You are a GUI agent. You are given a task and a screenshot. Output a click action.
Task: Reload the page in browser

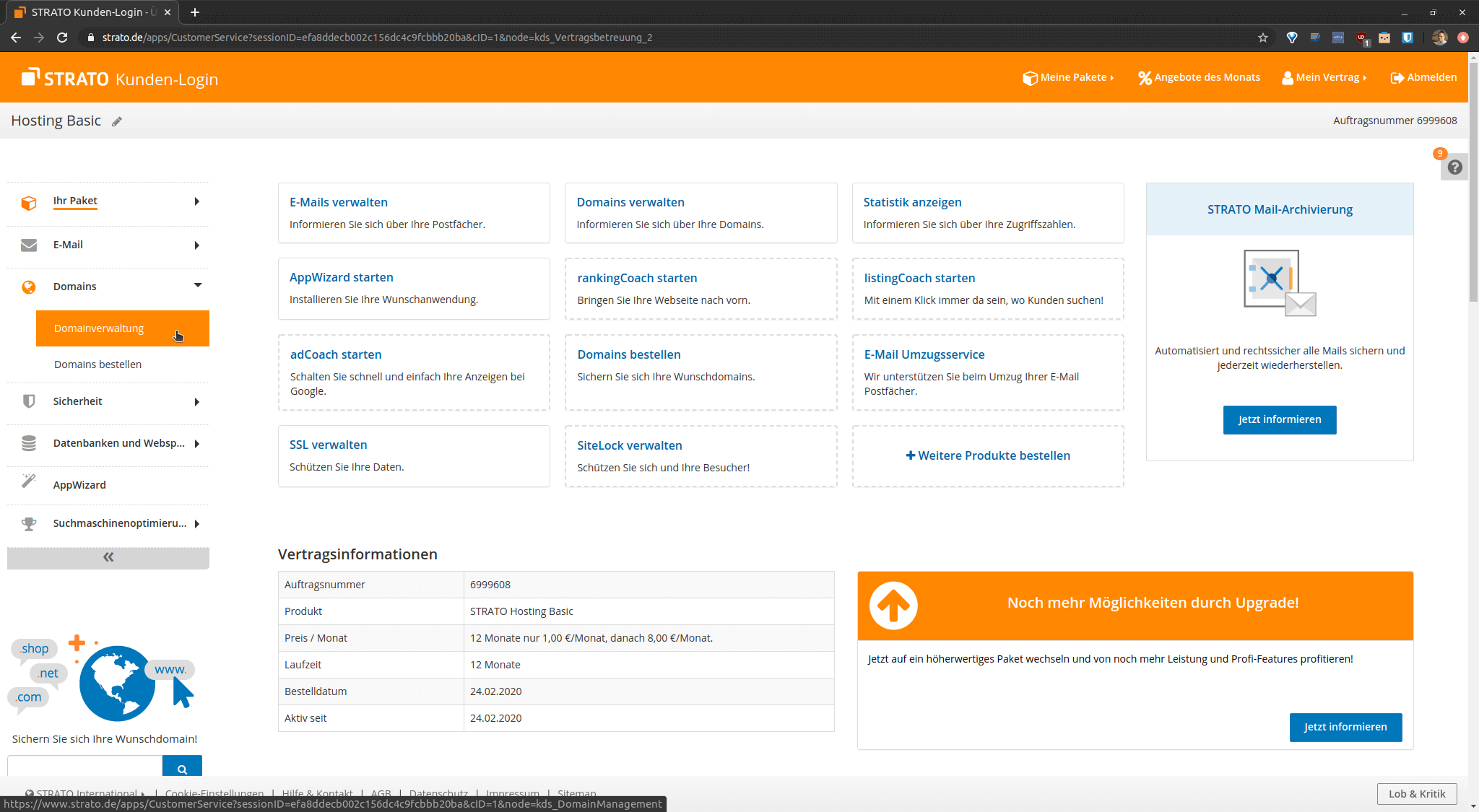(x=62, y=38)
